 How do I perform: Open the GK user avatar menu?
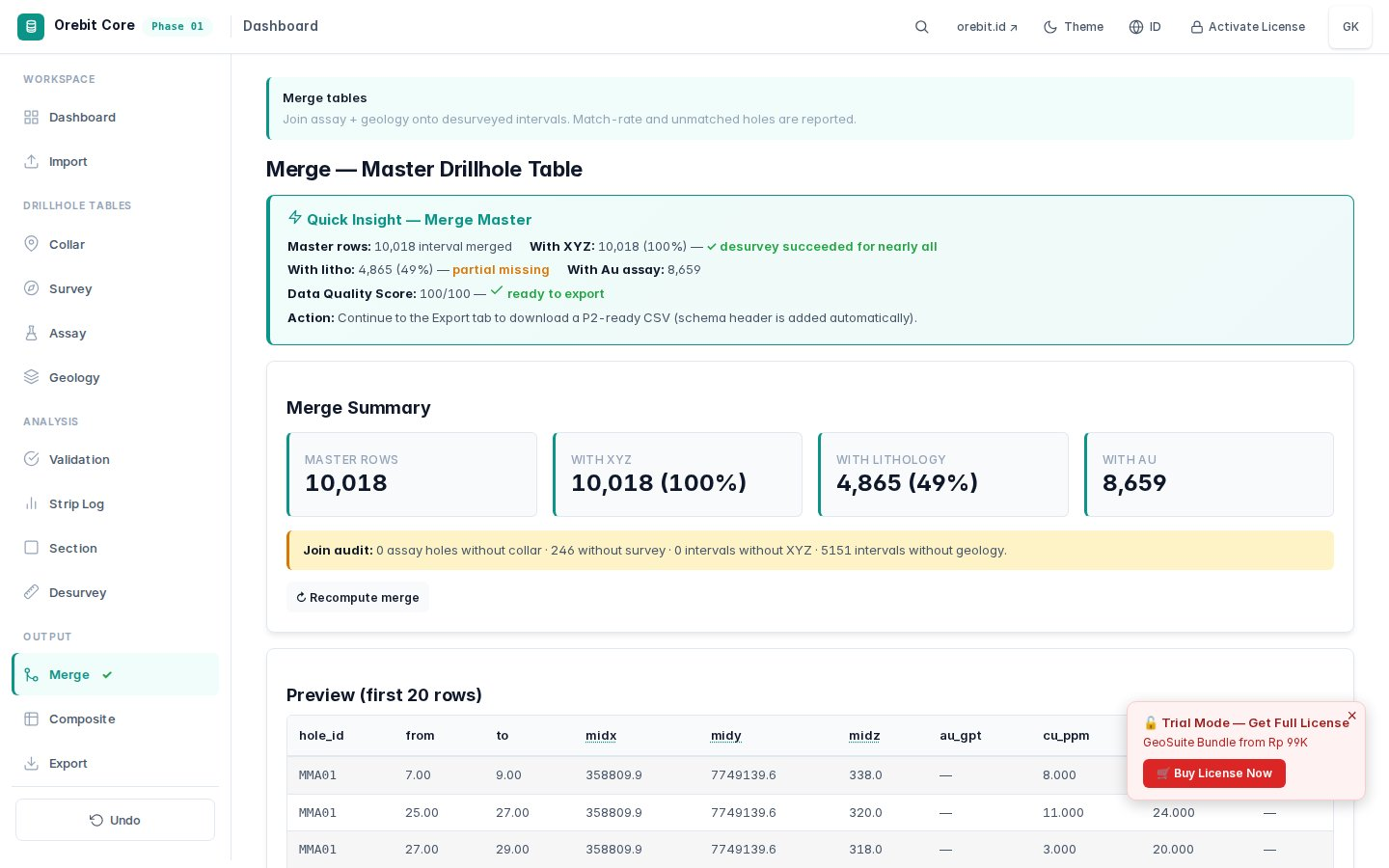coord(1350,27)
